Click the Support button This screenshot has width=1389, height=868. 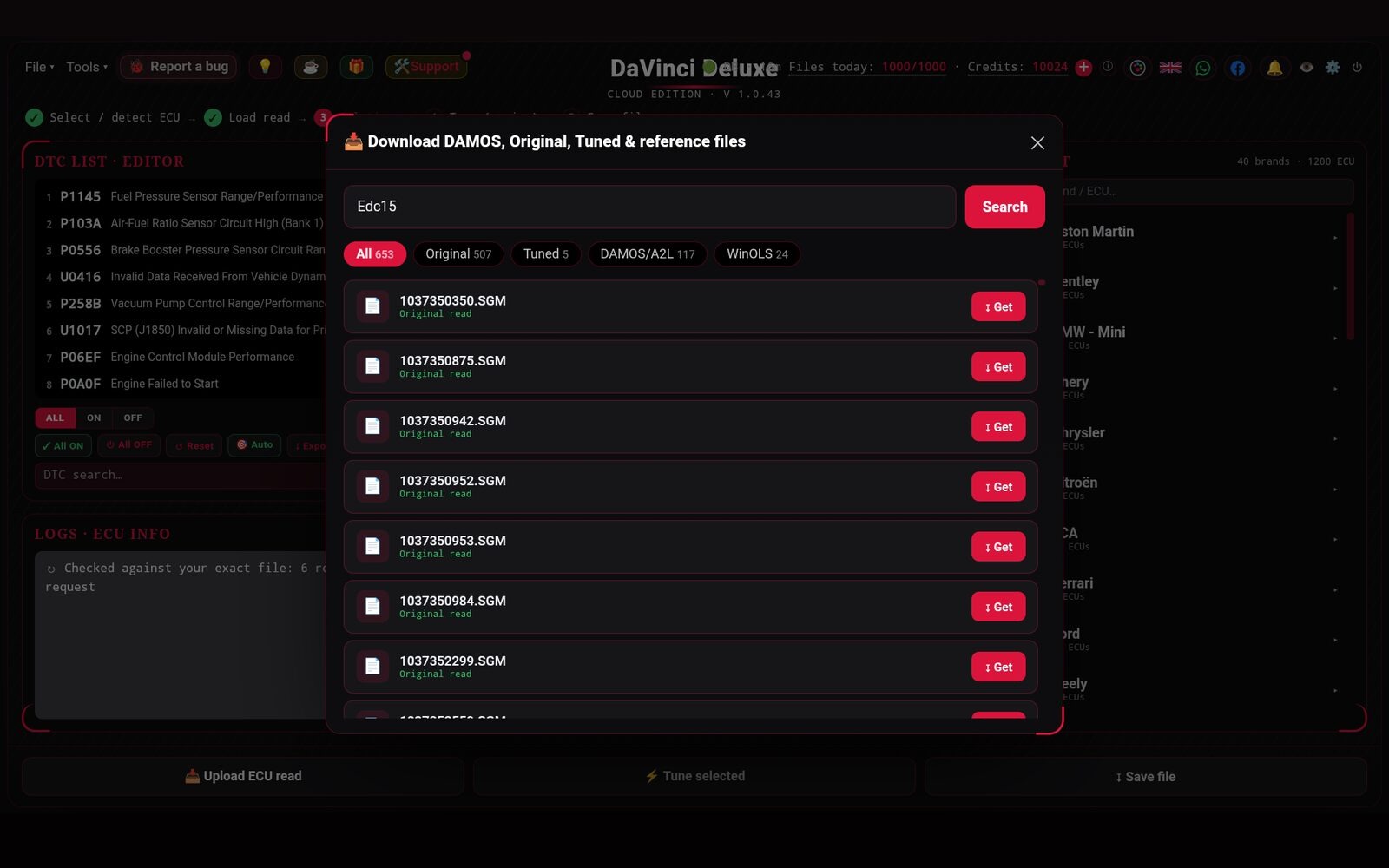pyautogui.click(x=426, y=67)
